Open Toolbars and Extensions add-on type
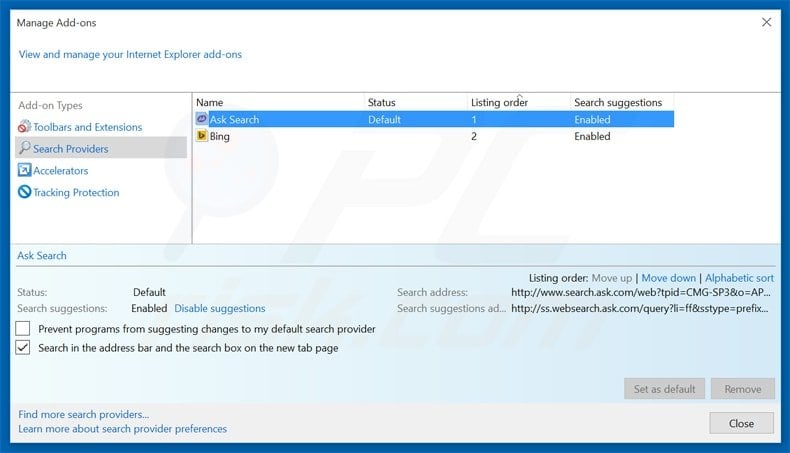Image resolution: width=790 pixels, height=453 pixels. point(87,127)
